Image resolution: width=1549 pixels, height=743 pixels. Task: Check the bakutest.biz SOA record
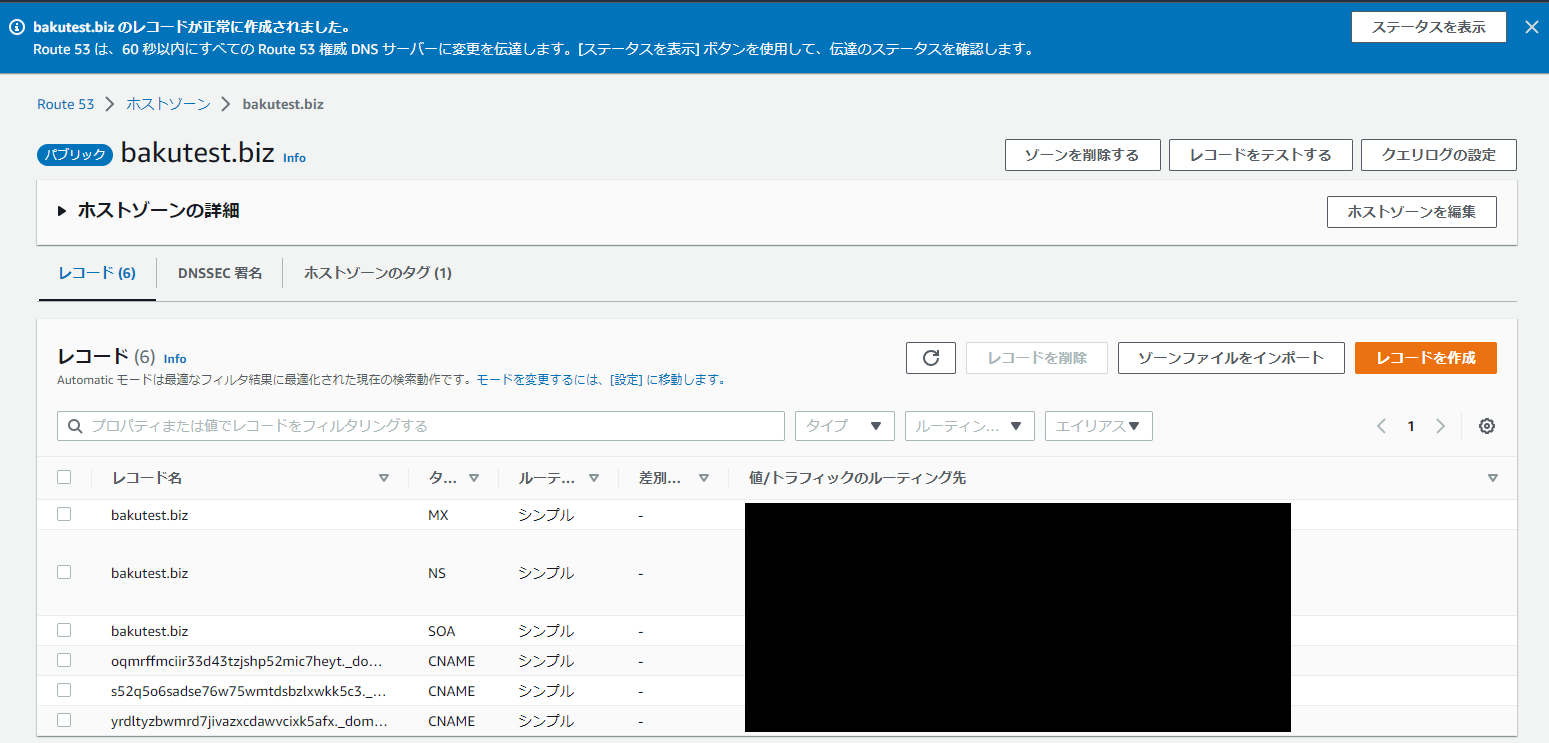click(x=64, y=630)
